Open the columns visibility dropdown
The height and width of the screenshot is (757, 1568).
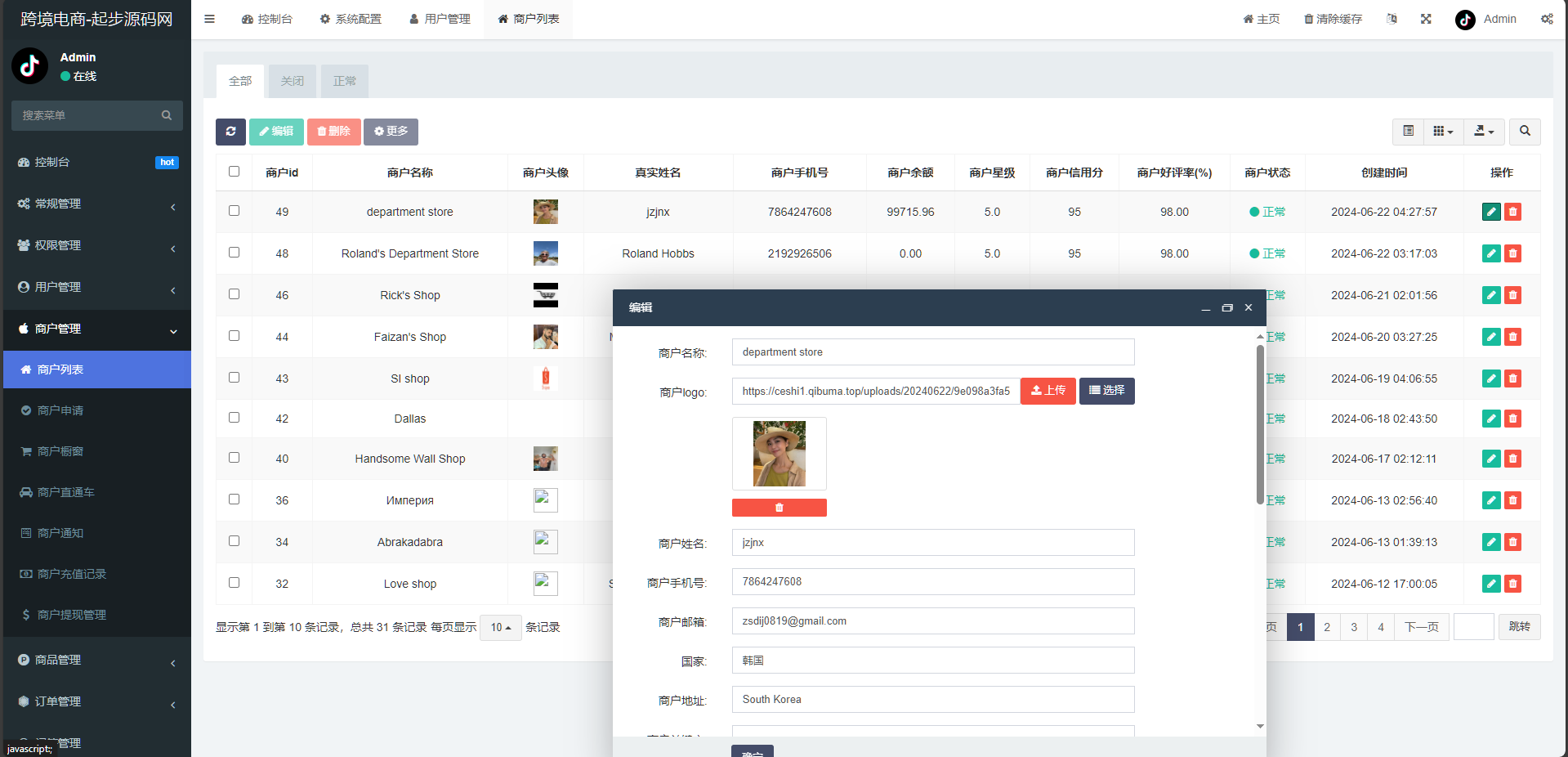tap(1443, 132)
